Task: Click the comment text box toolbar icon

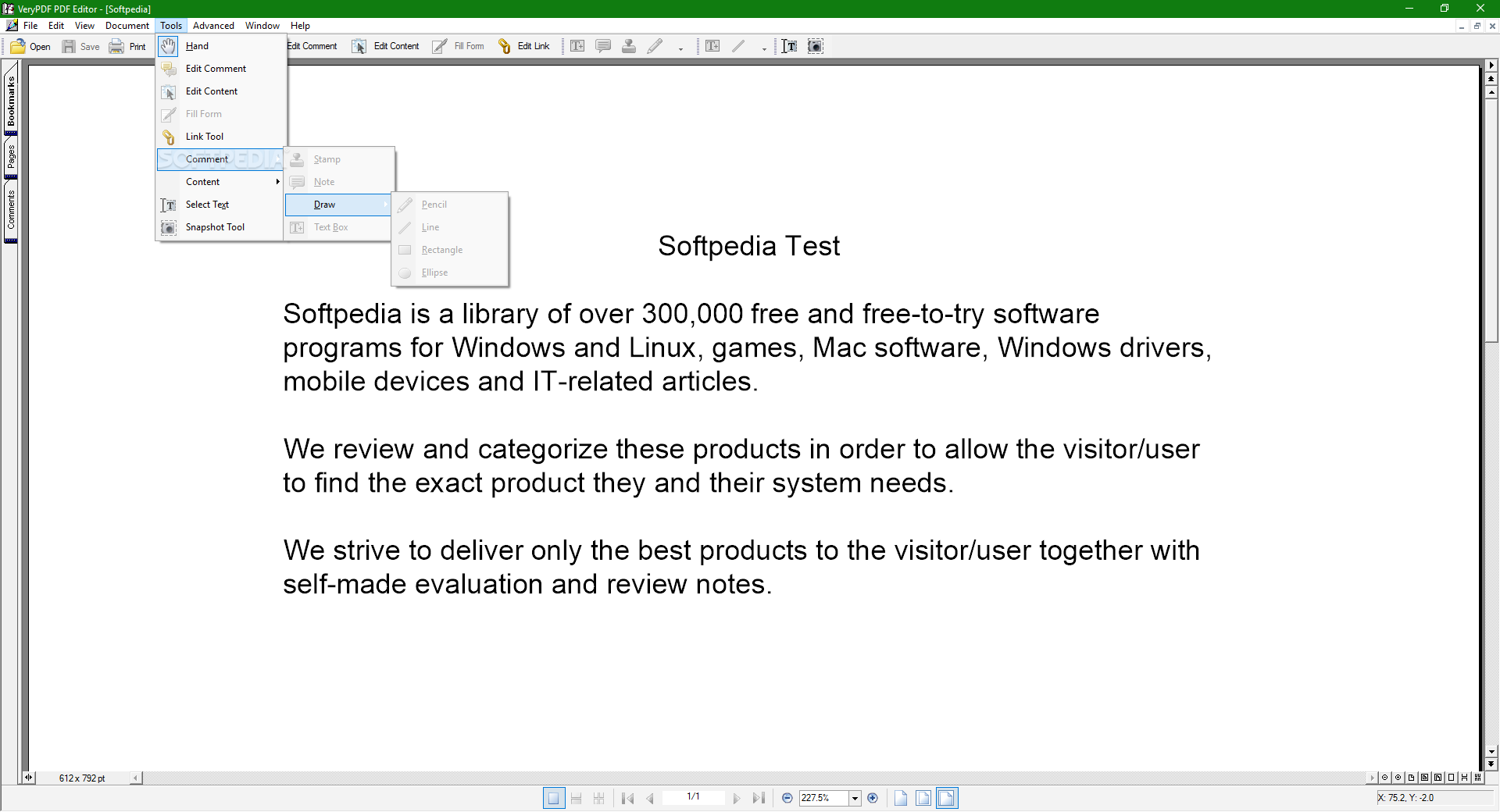Action: pos(577,47)
